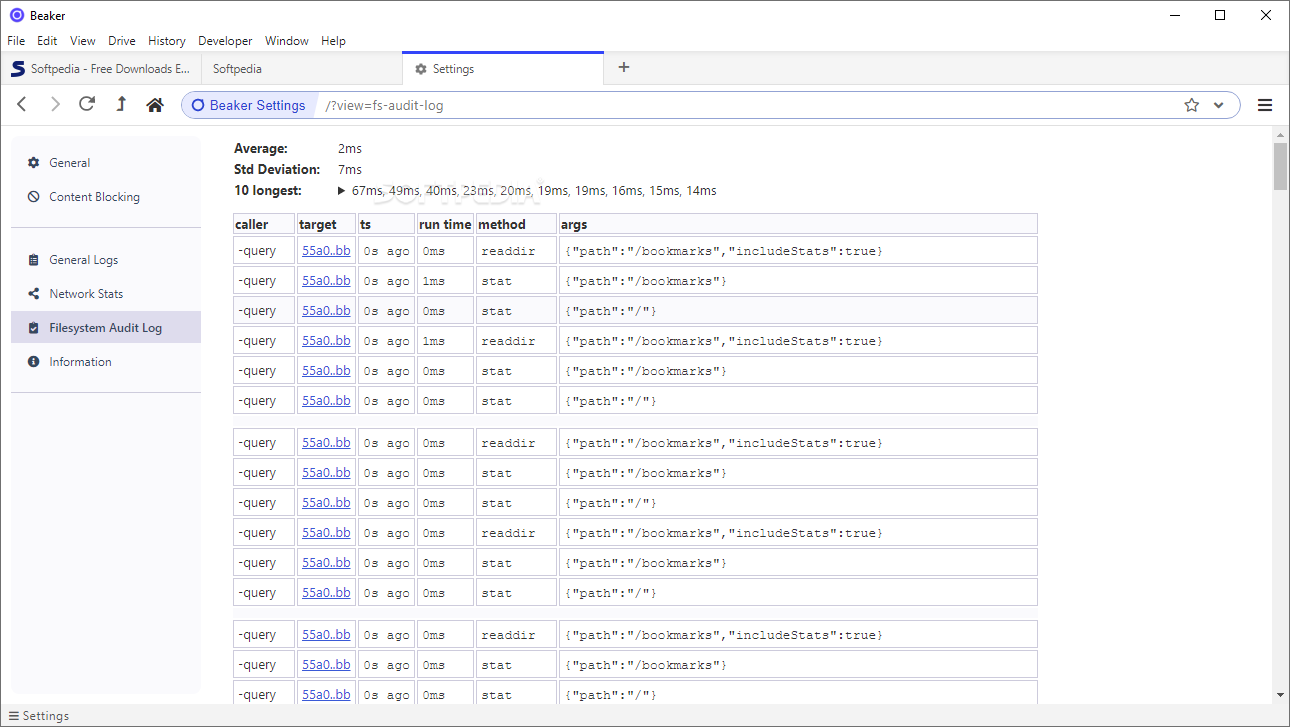Open the Developer menu
Image resolution: width=1290 pixels, height=727 pixels.
point(225,41)
